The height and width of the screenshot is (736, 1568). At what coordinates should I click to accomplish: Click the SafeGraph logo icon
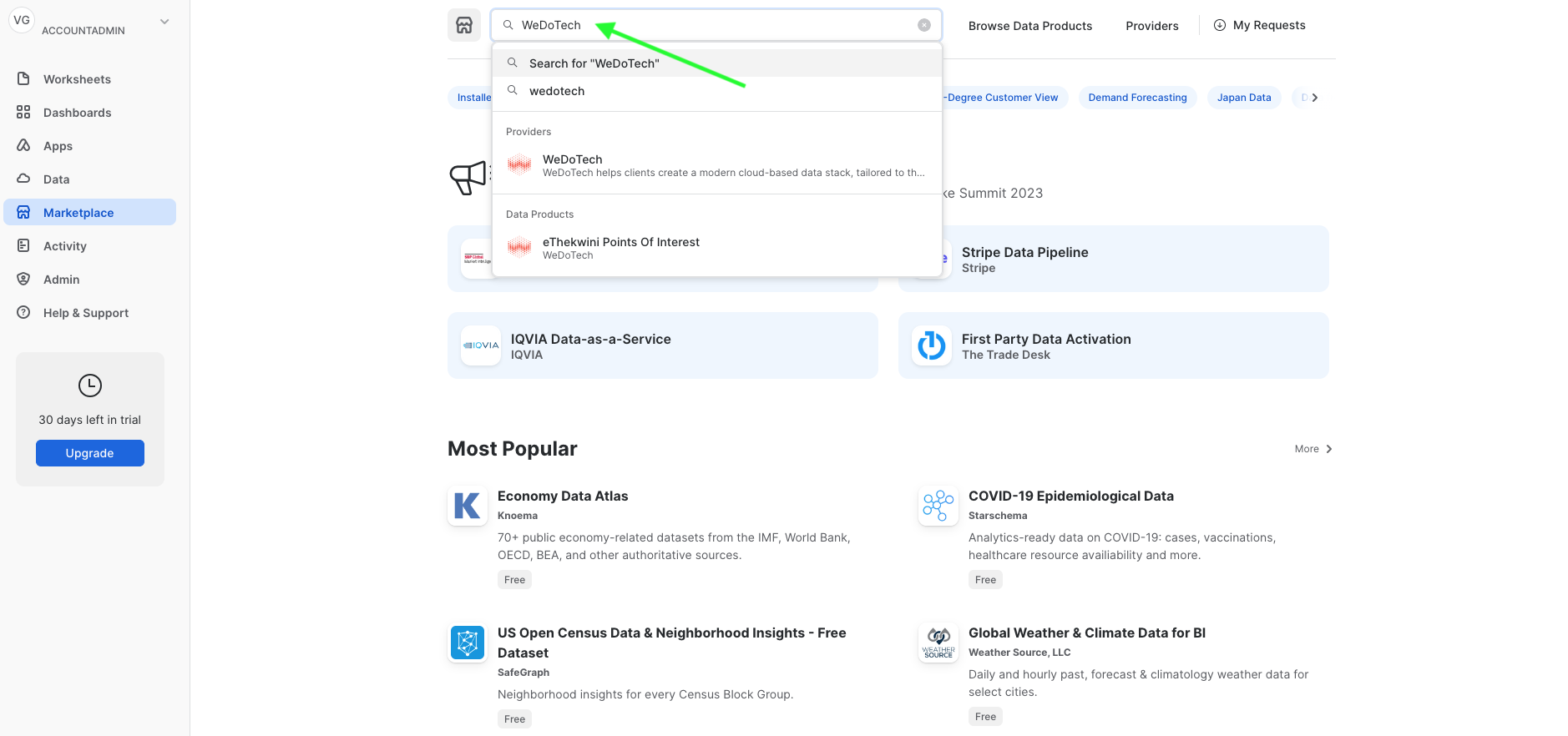point(468,643)
